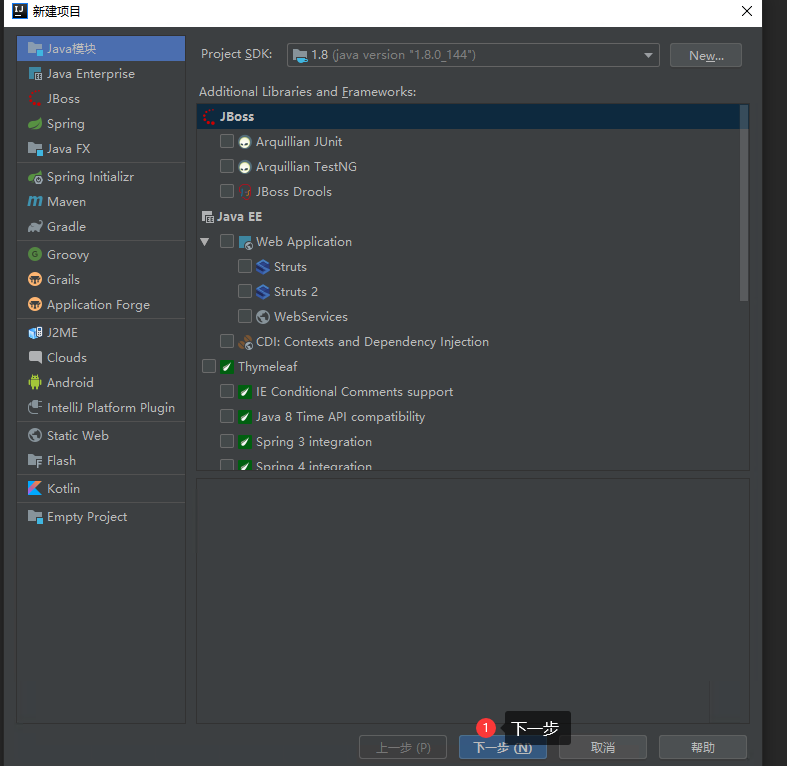Viewport: 787px width, 766px height.
Task: Check the Spring 3 integration checkbox
Action: tap(227, 441)
